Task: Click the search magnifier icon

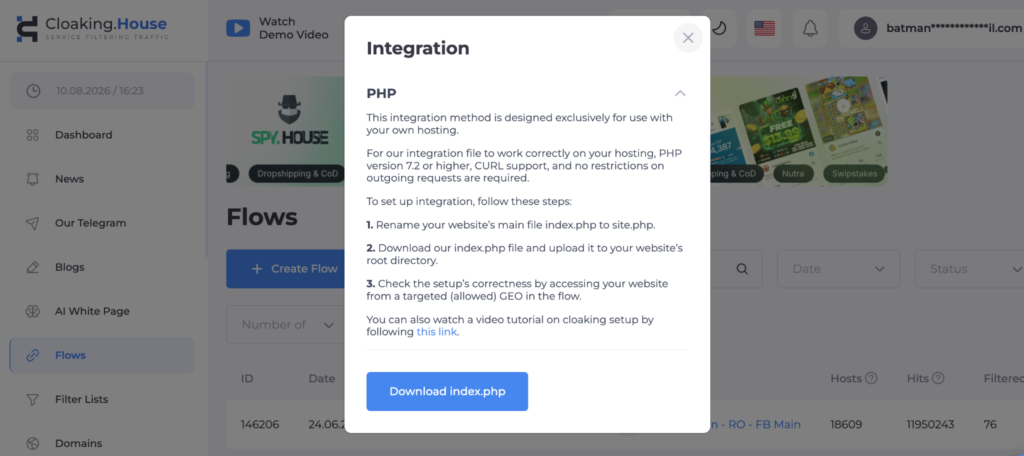Action: [741, 269]
